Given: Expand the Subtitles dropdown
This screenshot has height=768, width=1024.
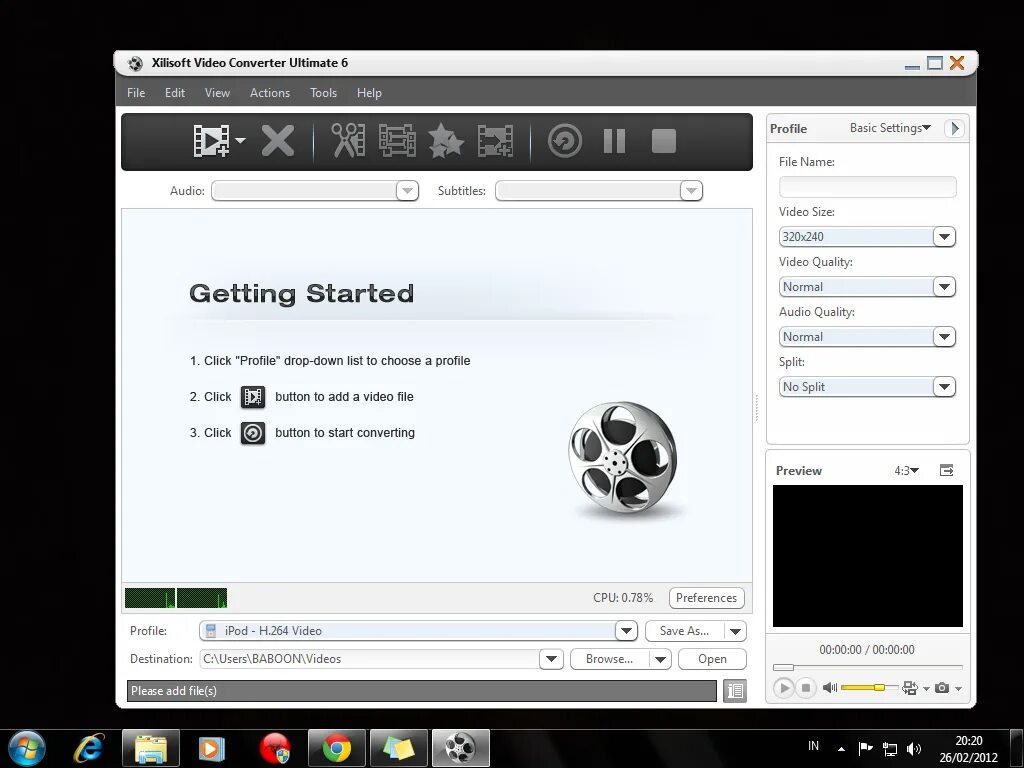Looking at the screenshot, I should point(691,191).
